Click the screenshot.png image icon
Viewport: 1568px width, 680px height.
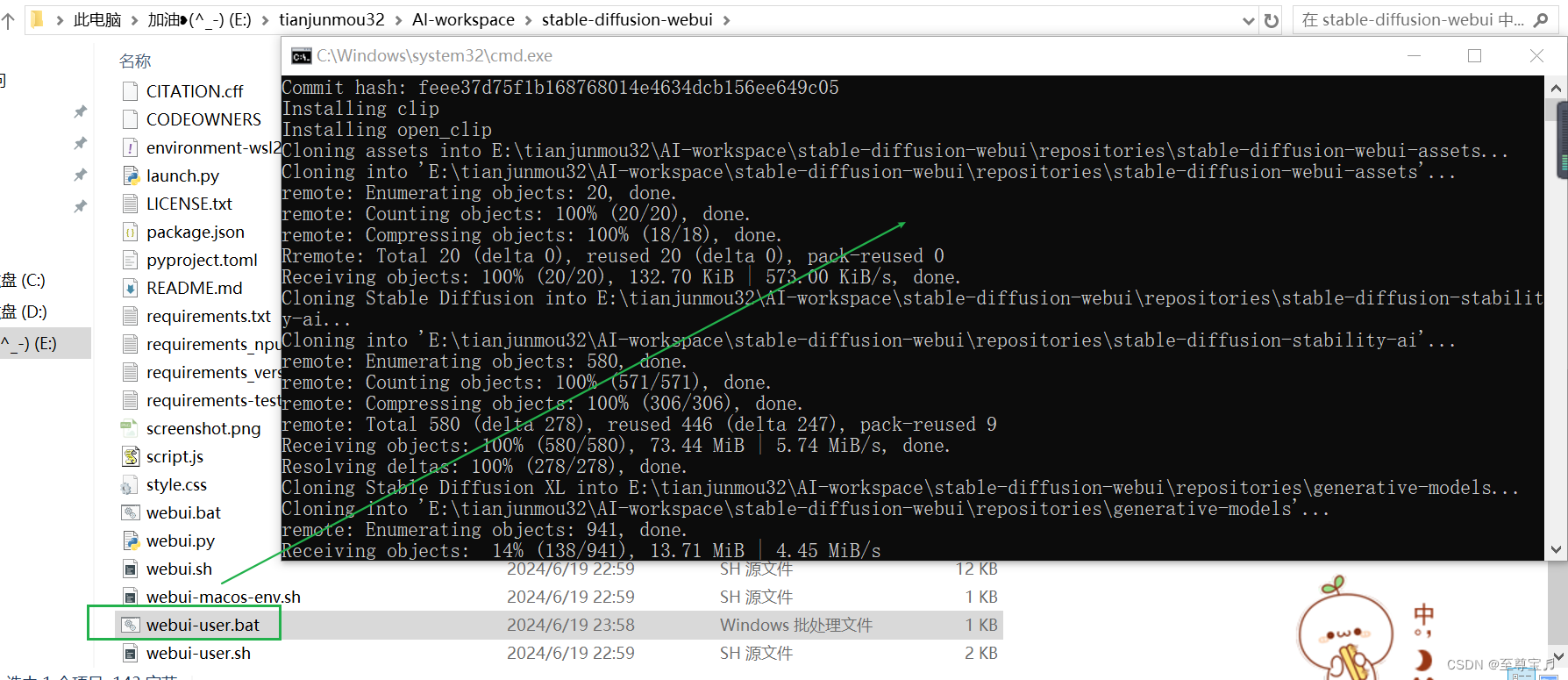click(x=130, y=428)
